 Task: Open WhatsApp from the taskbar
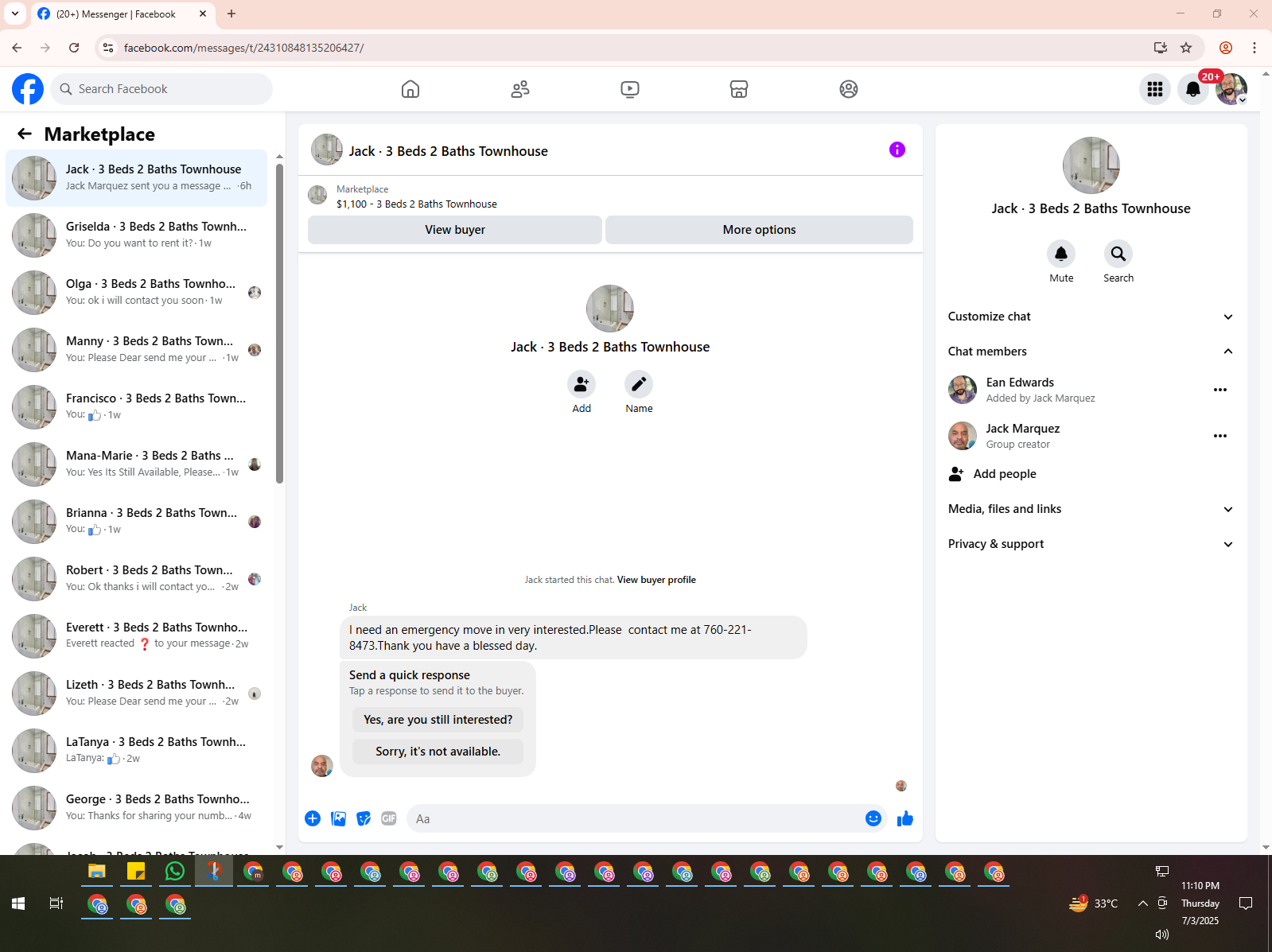175,872
